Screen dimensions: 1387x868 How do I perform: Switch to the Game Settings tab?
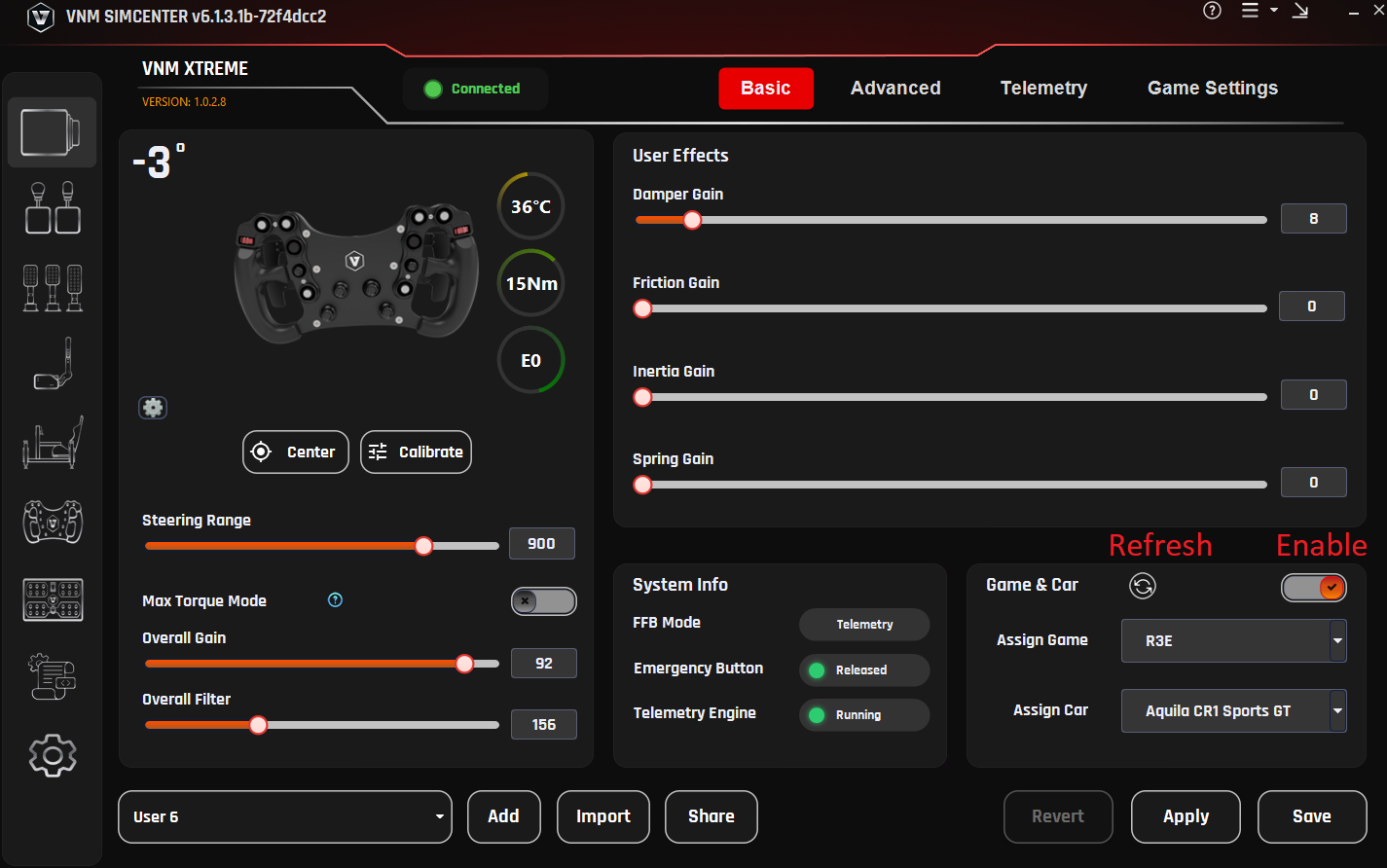coord(1213,89)
